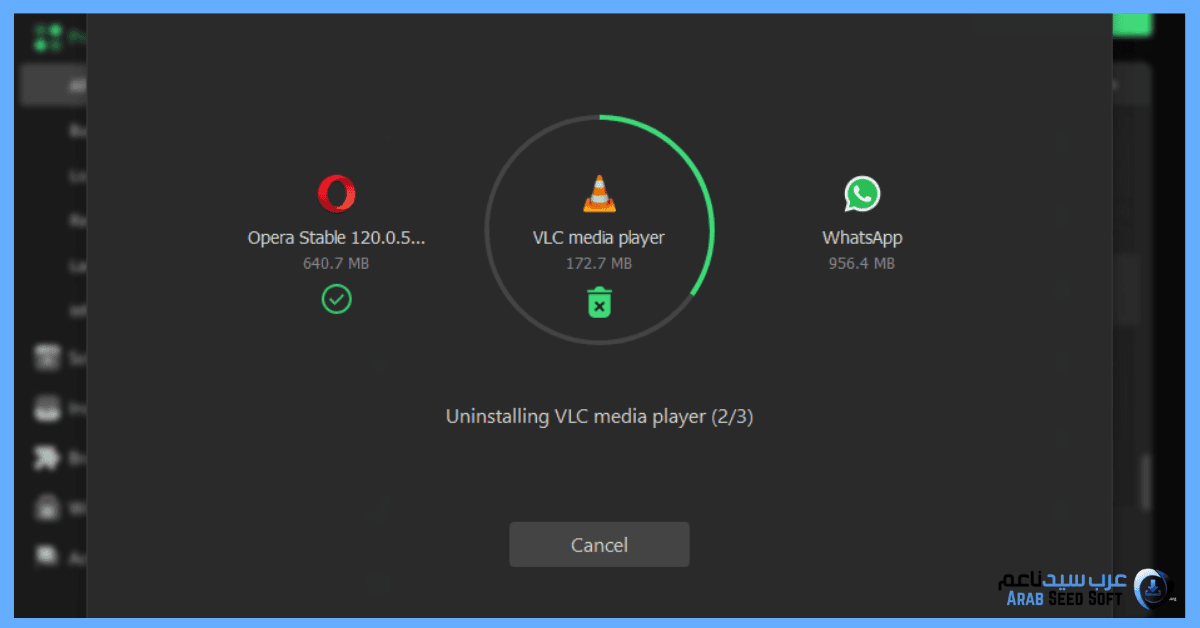This screenshot has height=628, width=1200.
Task: Click the Cancel button
Action: coord(599,545)
